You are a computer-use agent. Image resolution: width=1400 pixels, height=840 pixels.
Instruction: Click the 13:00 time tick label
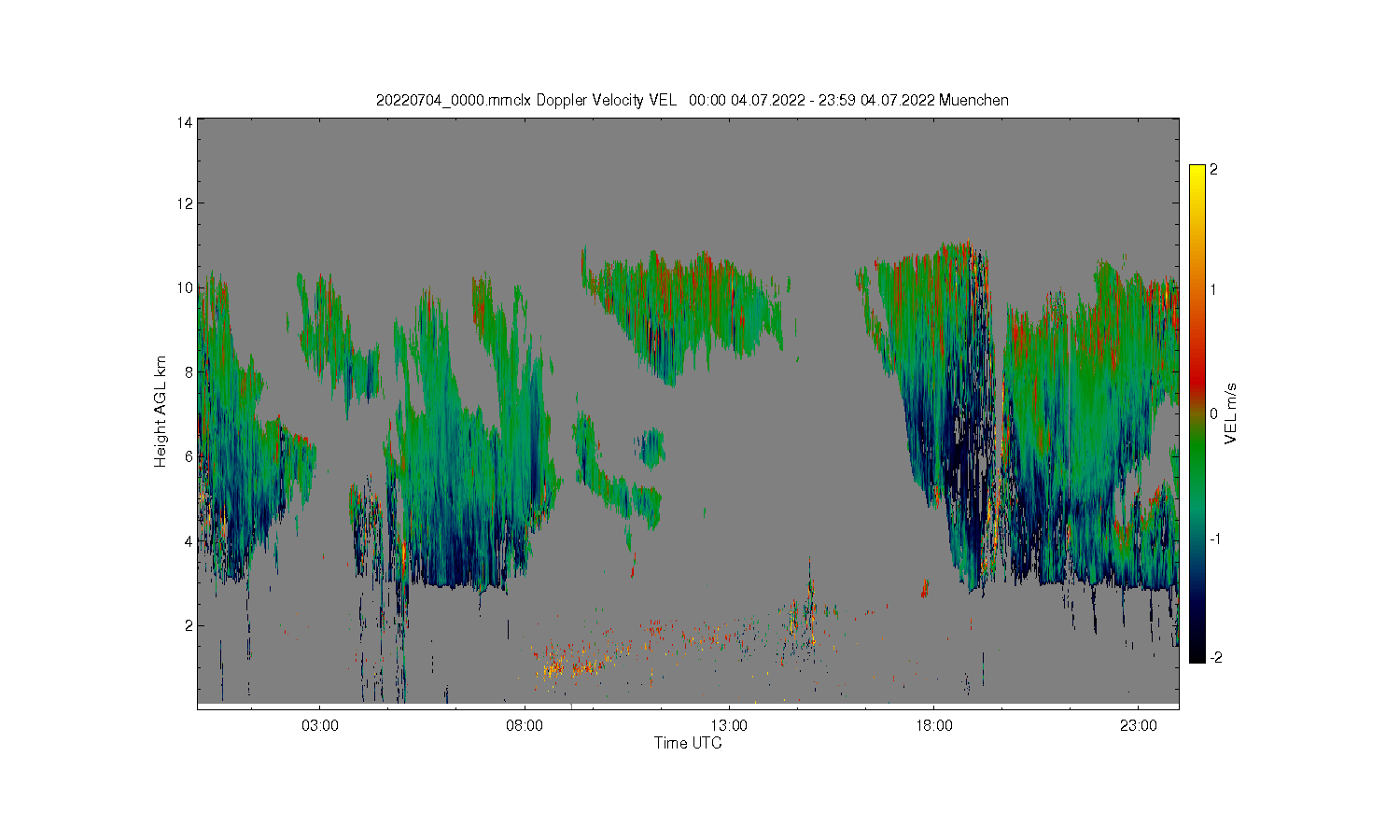click(729, 725)
